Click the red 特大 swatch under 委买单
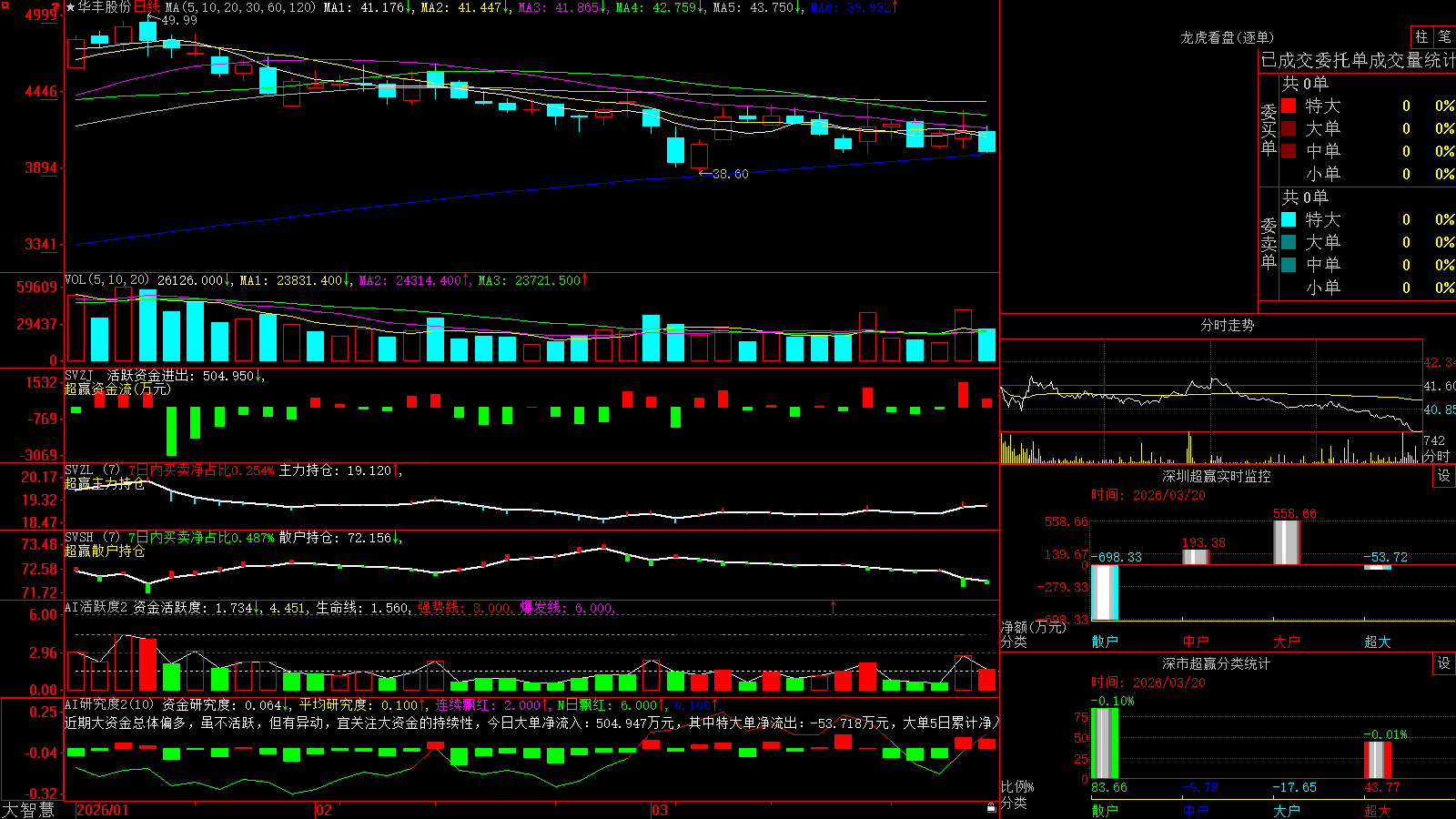 pyautogui.click(x=1289, y=106)
